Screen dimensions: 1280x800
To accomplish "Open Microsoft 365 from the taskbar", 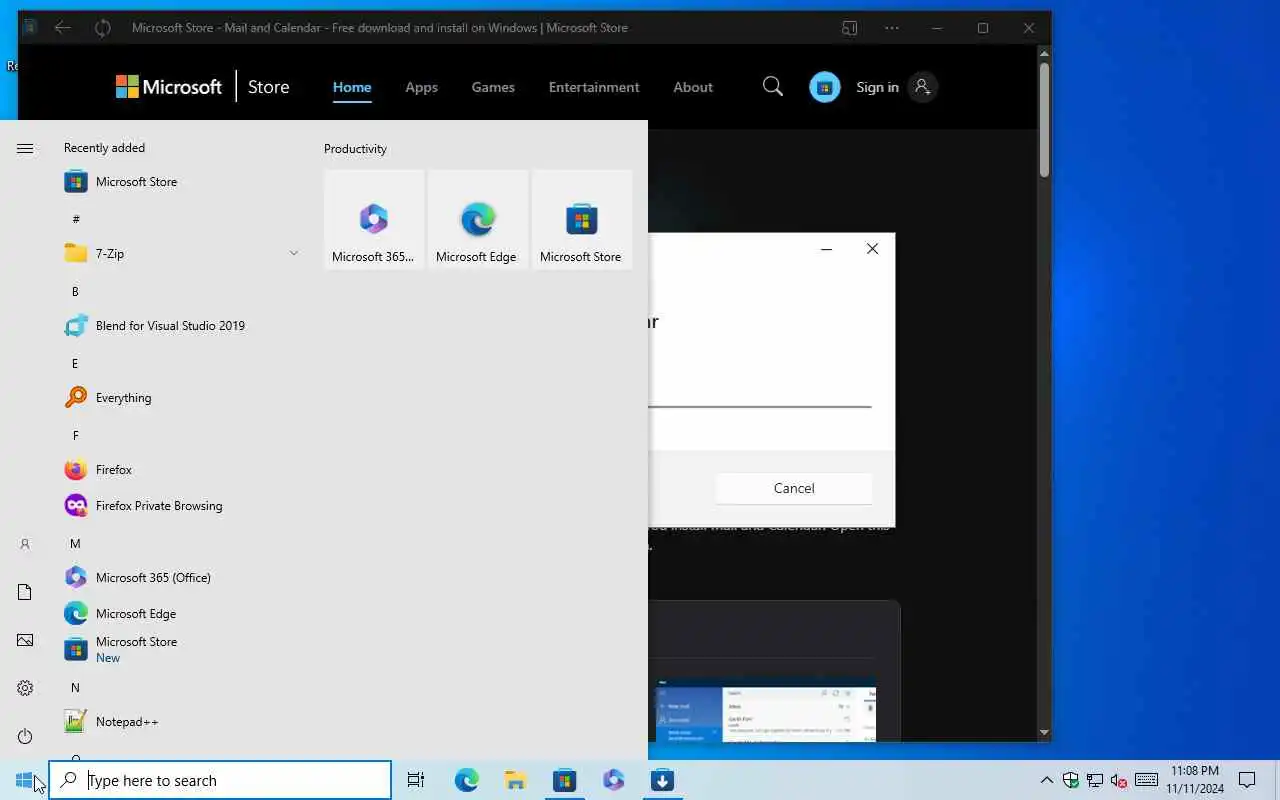I will coord(613,780).
